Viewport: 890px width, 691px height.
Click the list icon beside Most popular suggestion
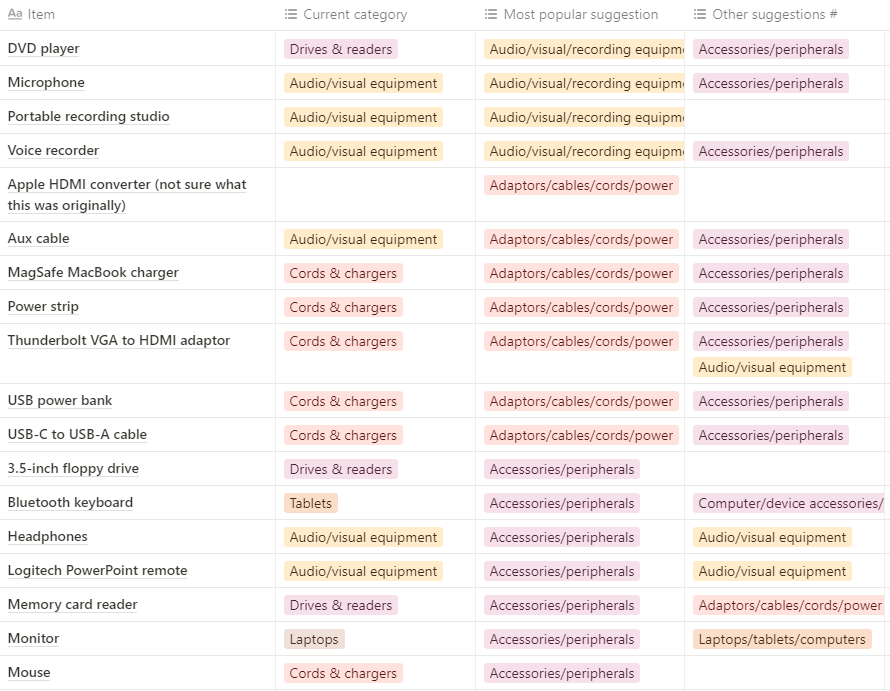491,15
